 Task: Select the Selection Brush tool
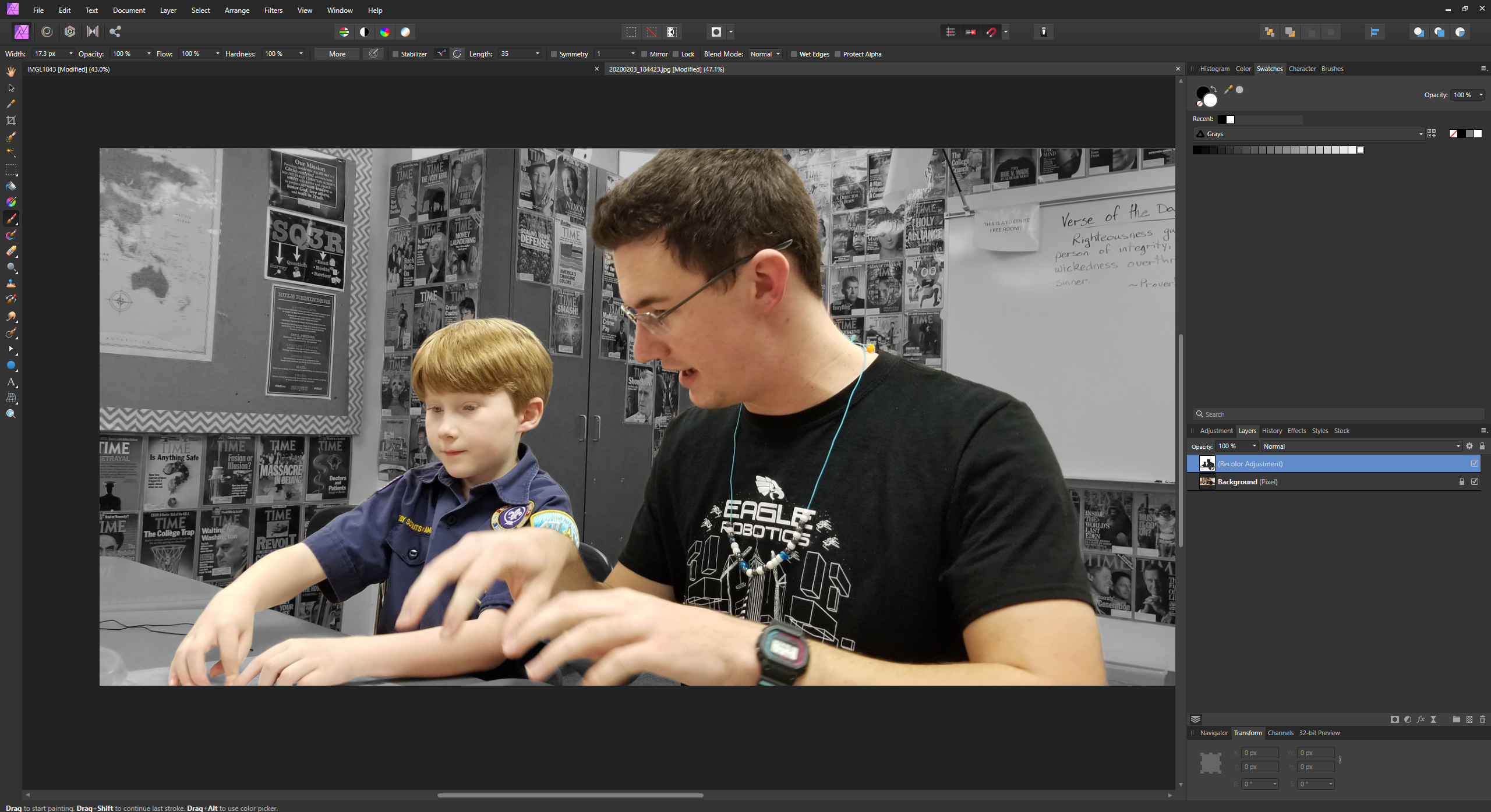(x=11, y=137)
